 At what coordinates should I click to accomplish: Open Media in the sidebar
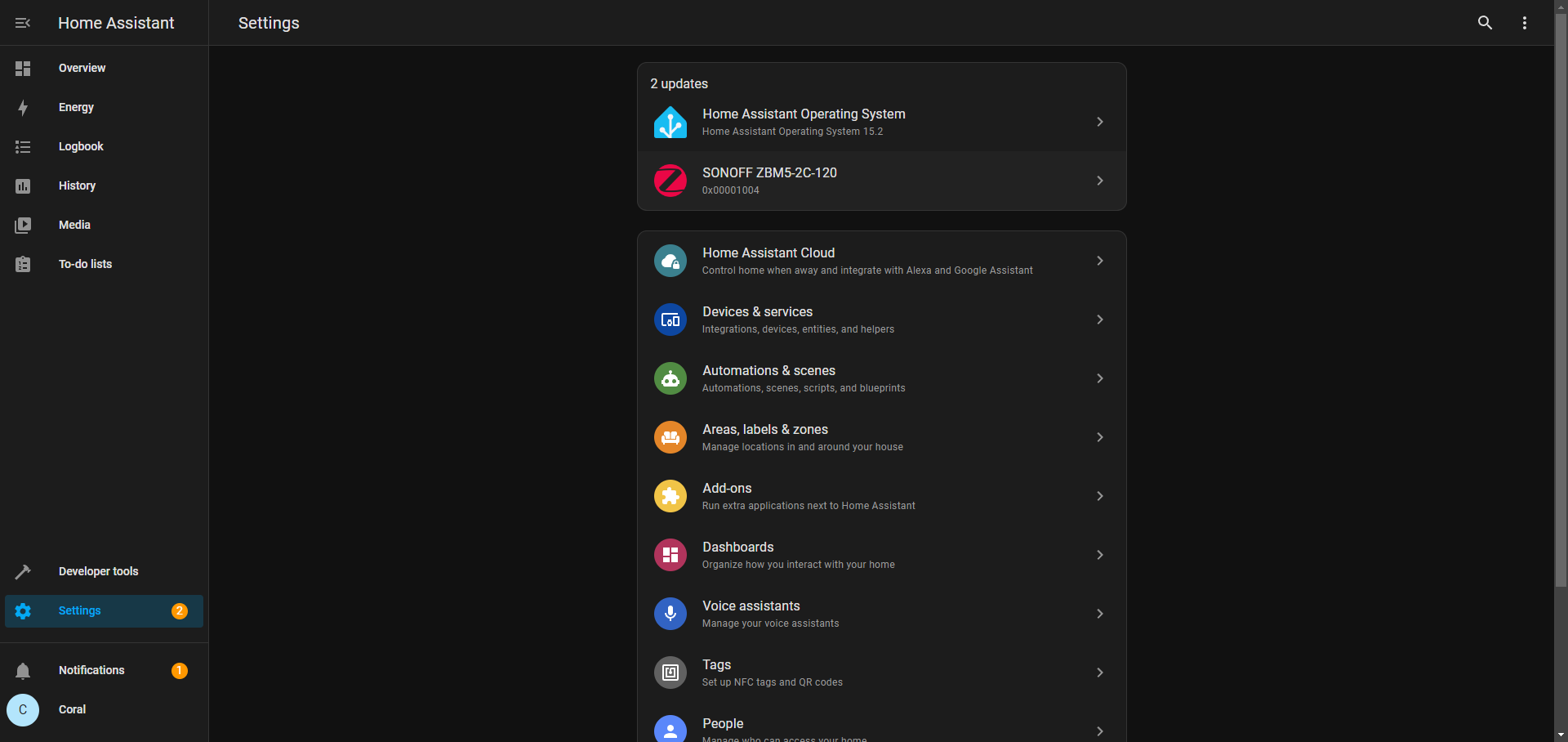(x=74, y=225)
